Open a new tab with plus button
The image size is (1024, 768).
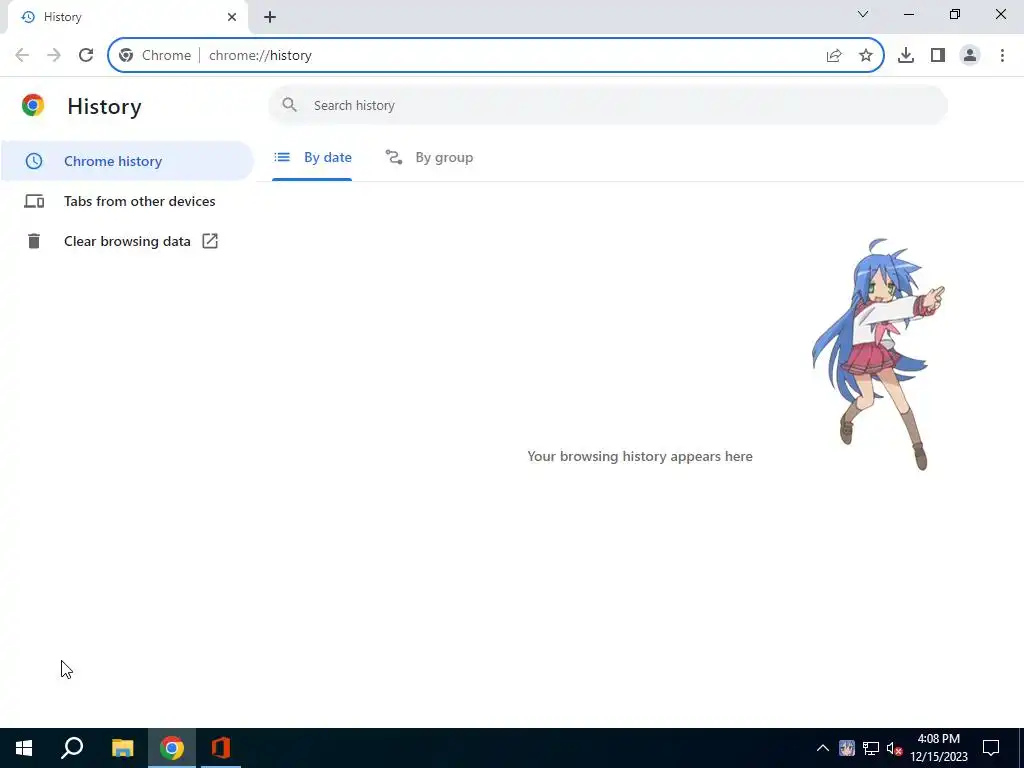coord(270,17)
